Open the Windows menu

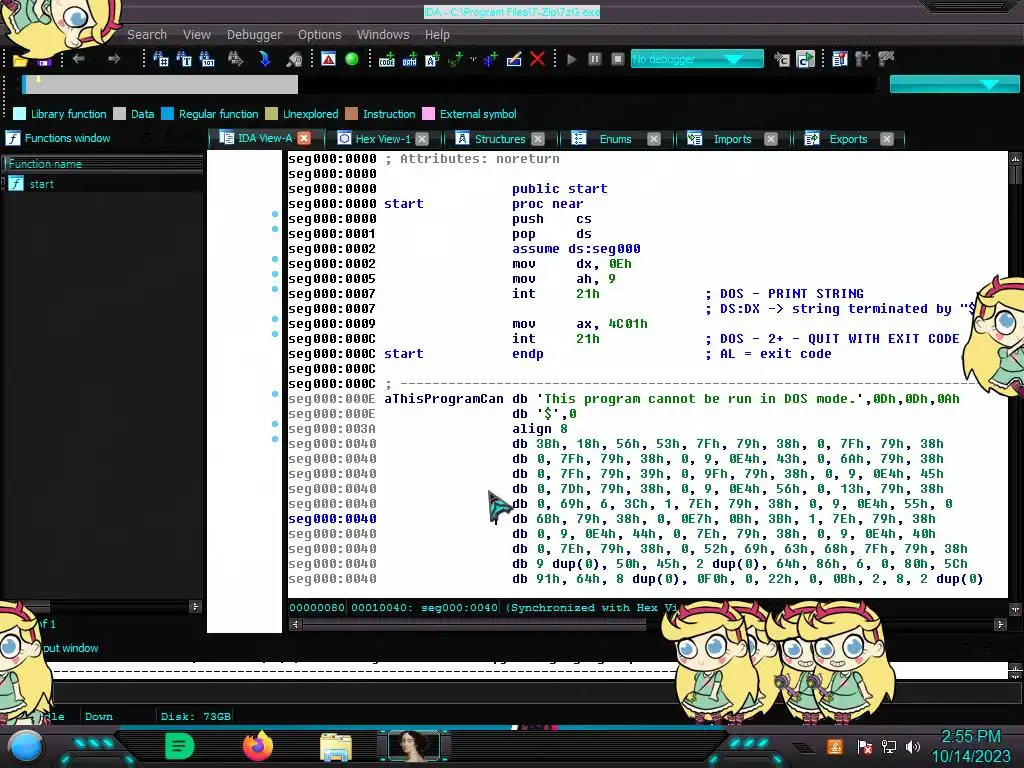point(383,35)
